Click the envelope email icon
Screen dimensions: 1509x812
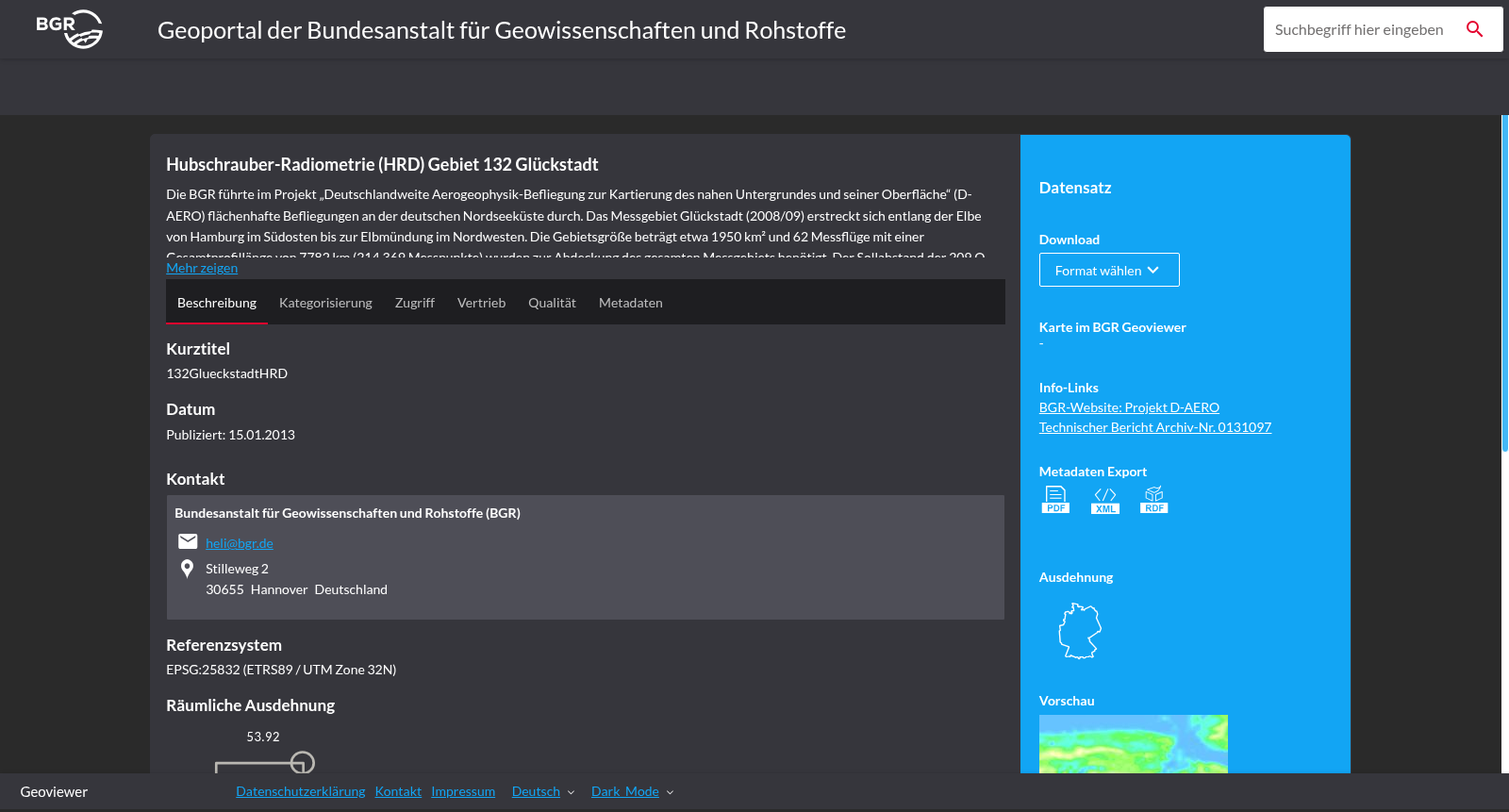point(188,541)
